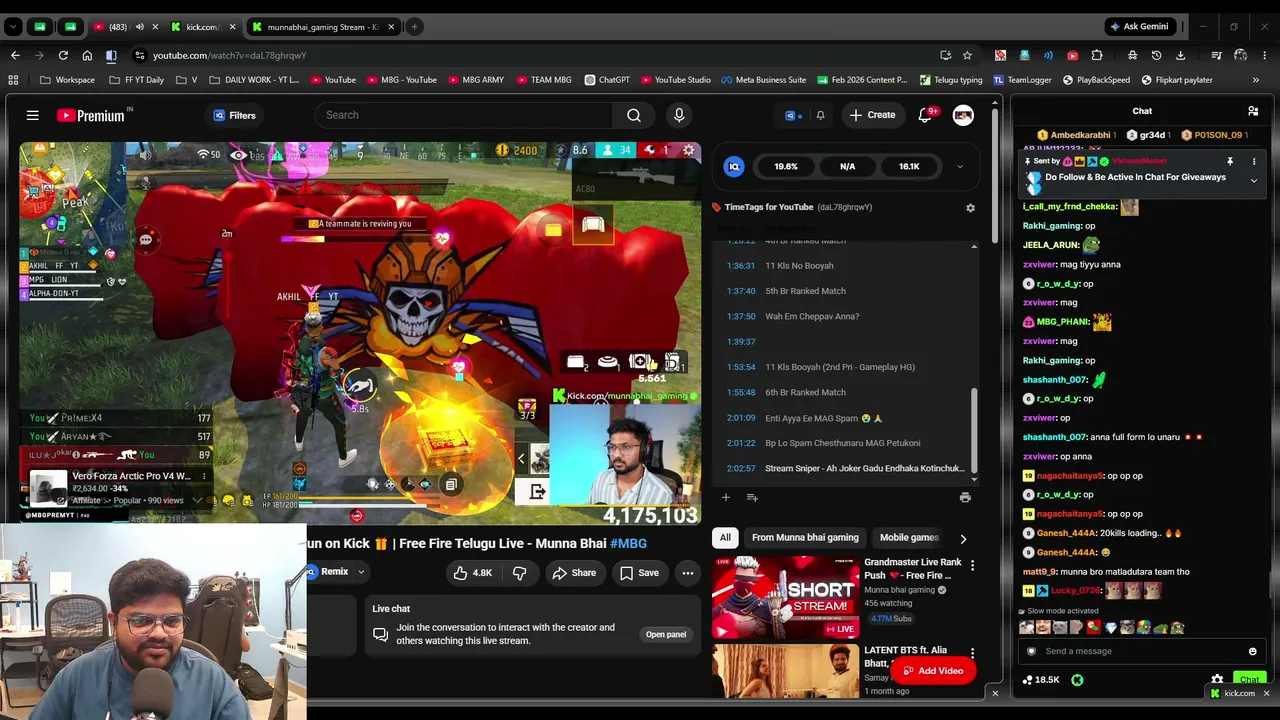Open Kick chat settings gear
This screenshot has height=720, width=1280.
[x=1217, y=680]
